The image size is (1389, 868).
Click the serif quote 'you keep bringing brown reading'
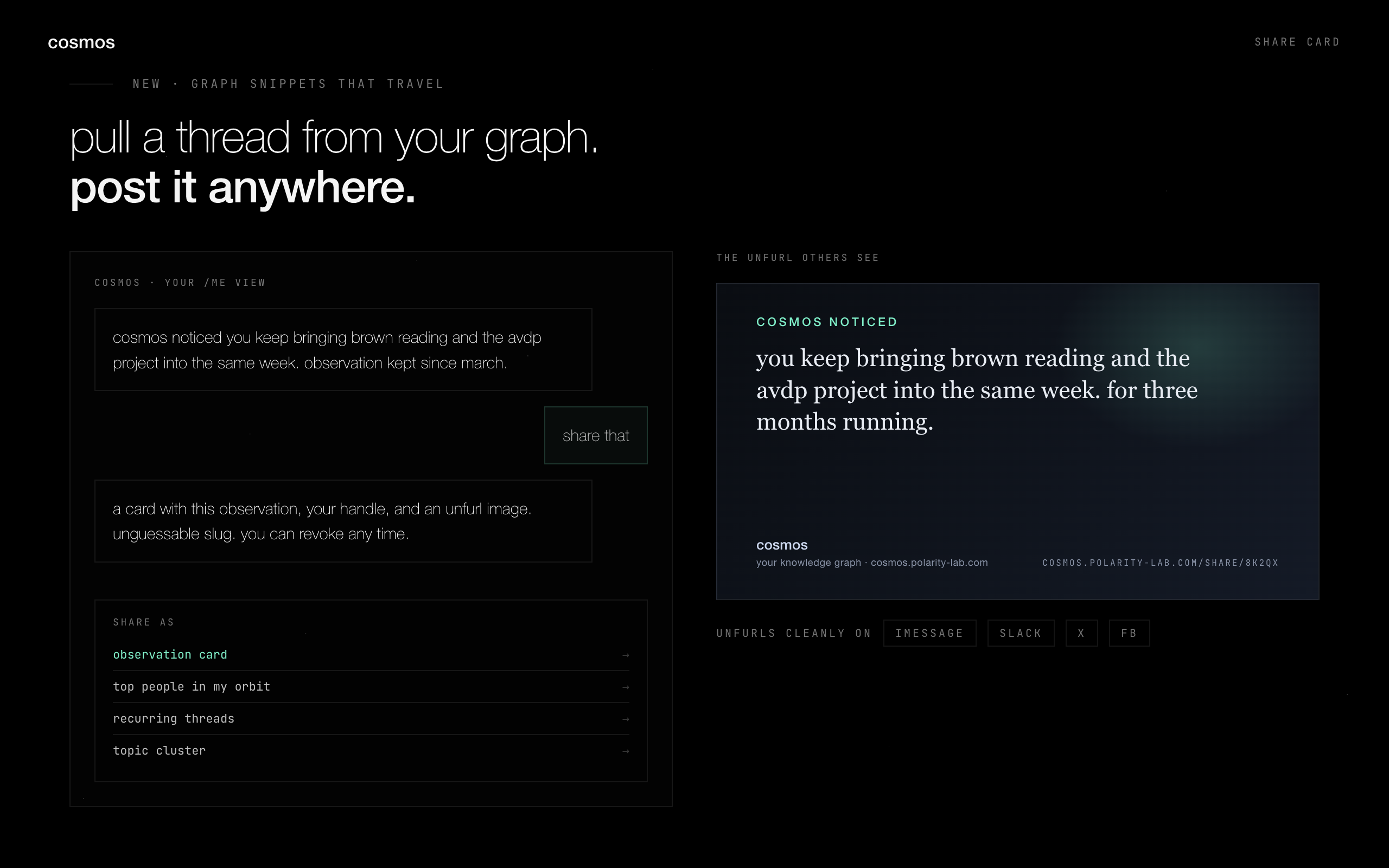pos(976,390)
